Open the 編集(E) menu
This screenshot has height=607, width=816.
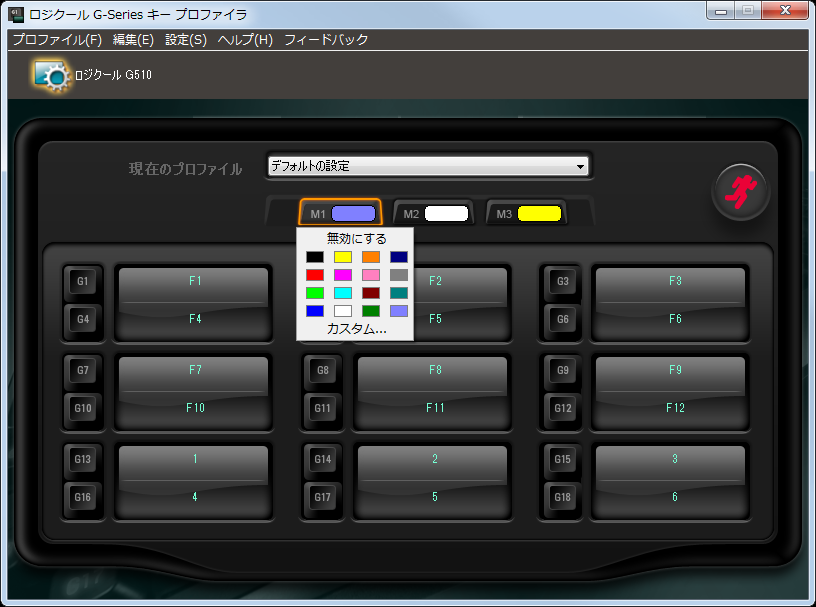[133, 40]
